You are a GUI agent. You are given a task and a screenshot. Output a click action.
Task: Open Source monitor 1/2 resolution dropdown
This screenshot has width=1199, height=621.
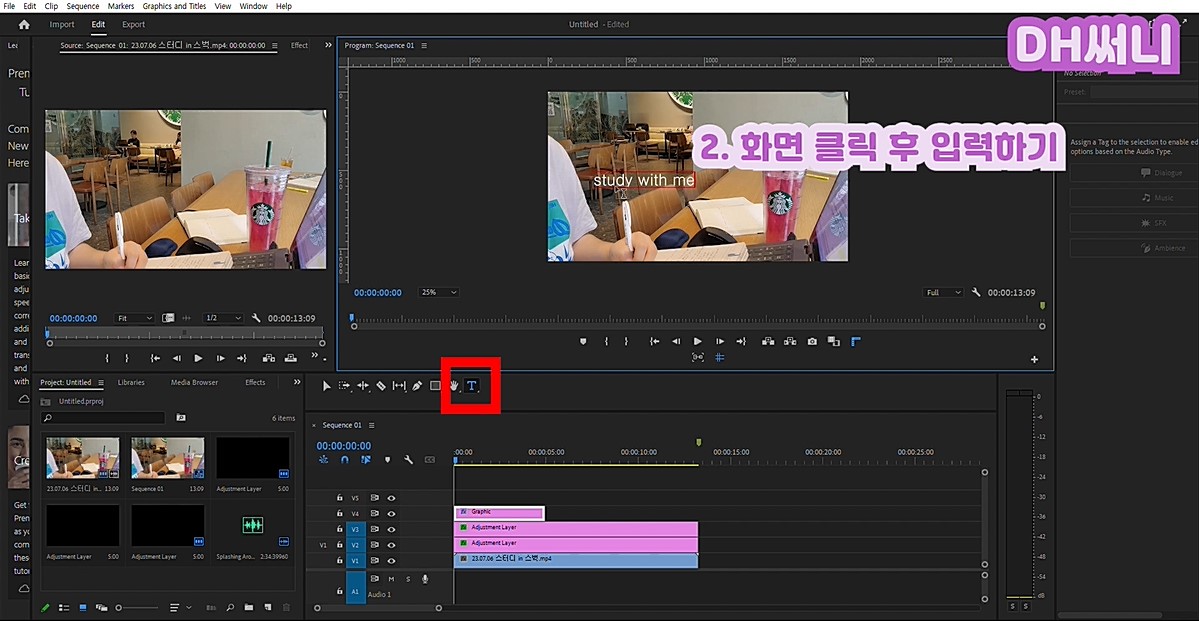click(x=223, y=318)
